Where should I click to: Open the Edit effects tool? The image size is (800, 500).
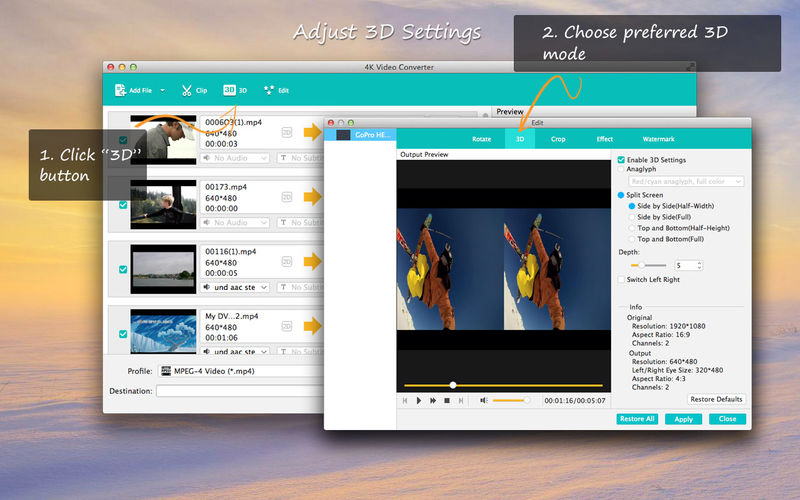coord(269,90)
